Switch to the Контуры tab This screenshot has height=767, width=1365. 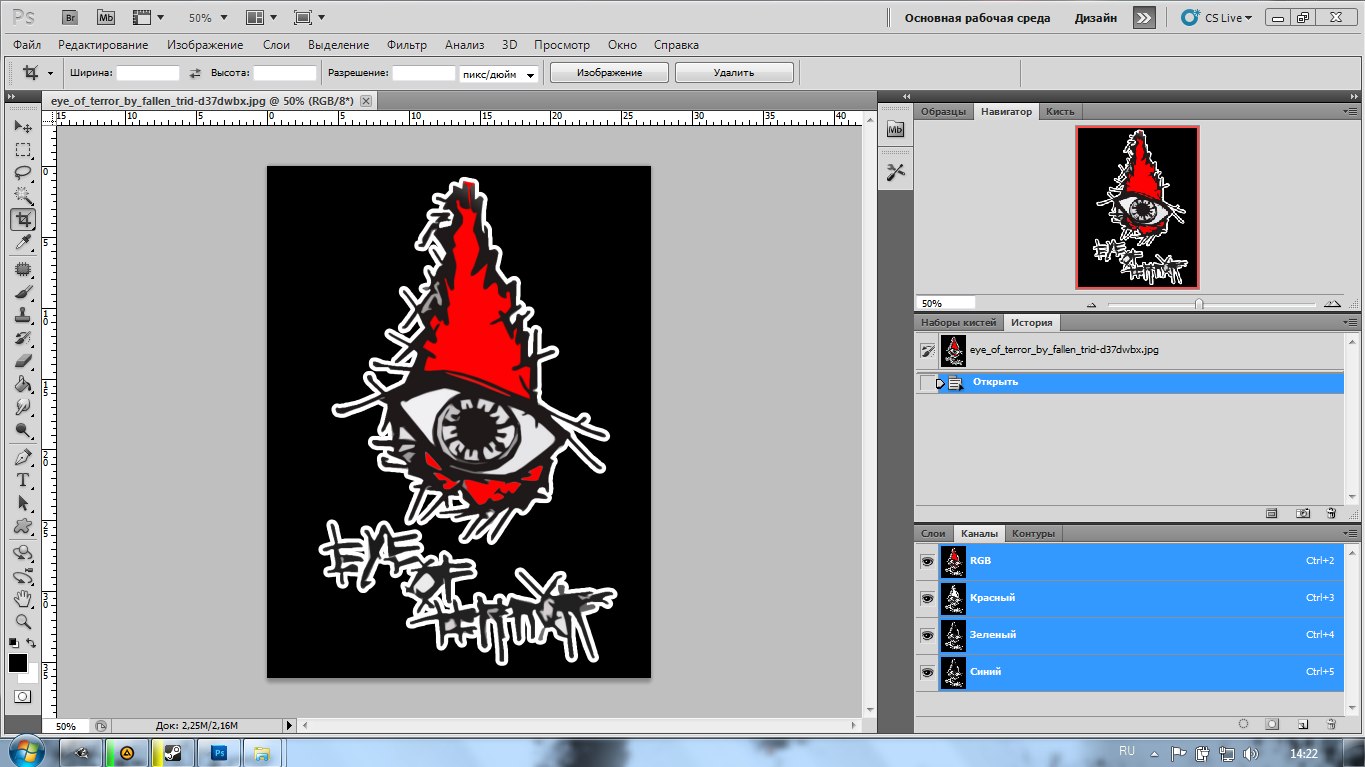[x=1033, y=534]
